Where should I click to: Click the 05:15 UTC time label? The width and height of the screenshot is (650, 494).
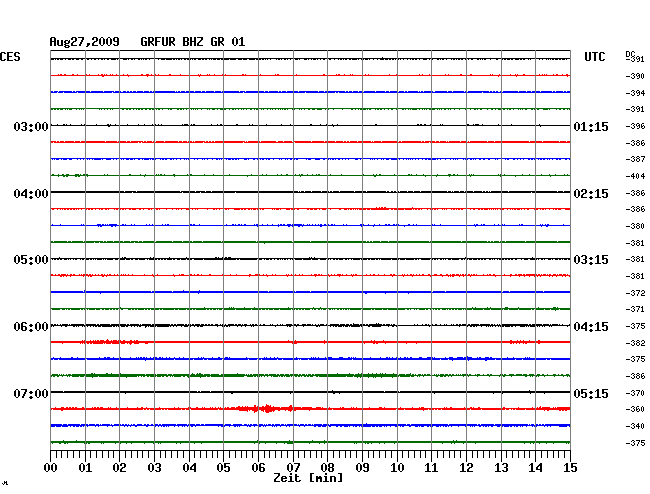click(591, 393)
